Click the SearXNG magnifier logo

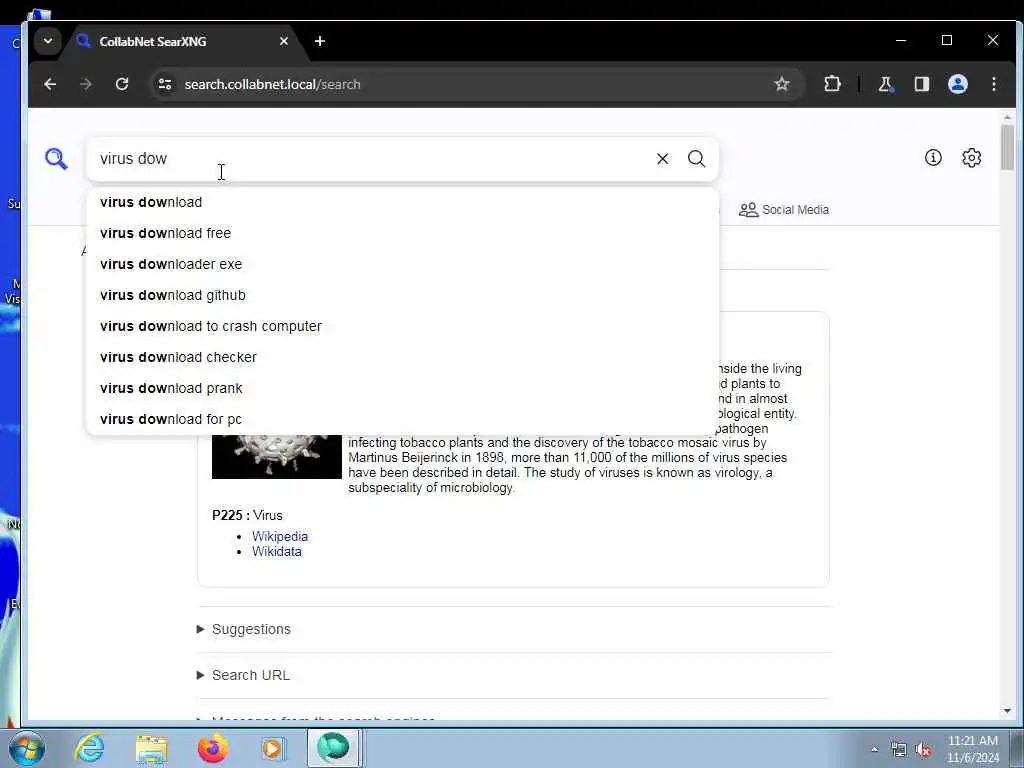pos(56,159)
